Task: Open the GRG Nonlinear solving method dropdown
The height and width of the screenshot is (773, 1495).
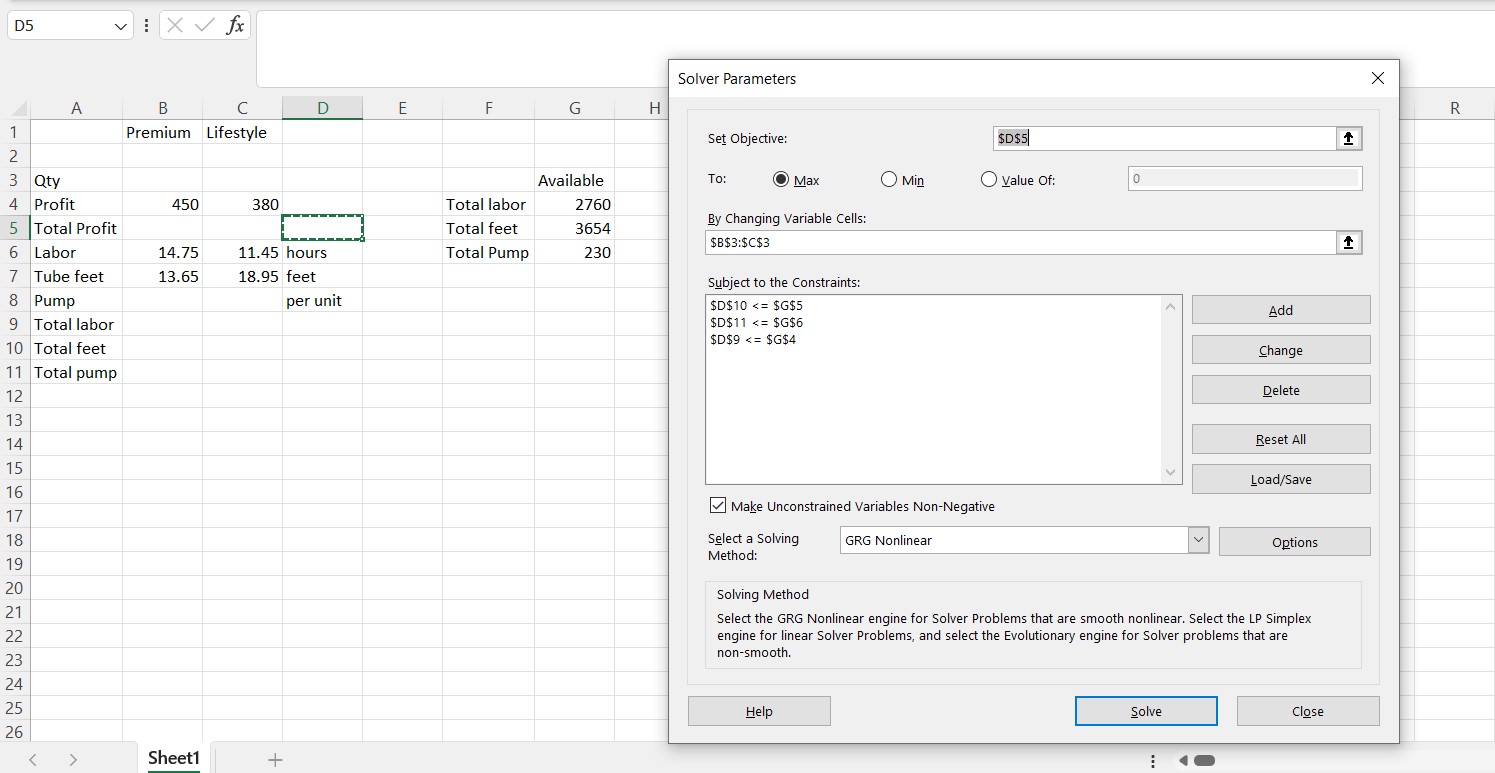Action: pos(1198,540)
